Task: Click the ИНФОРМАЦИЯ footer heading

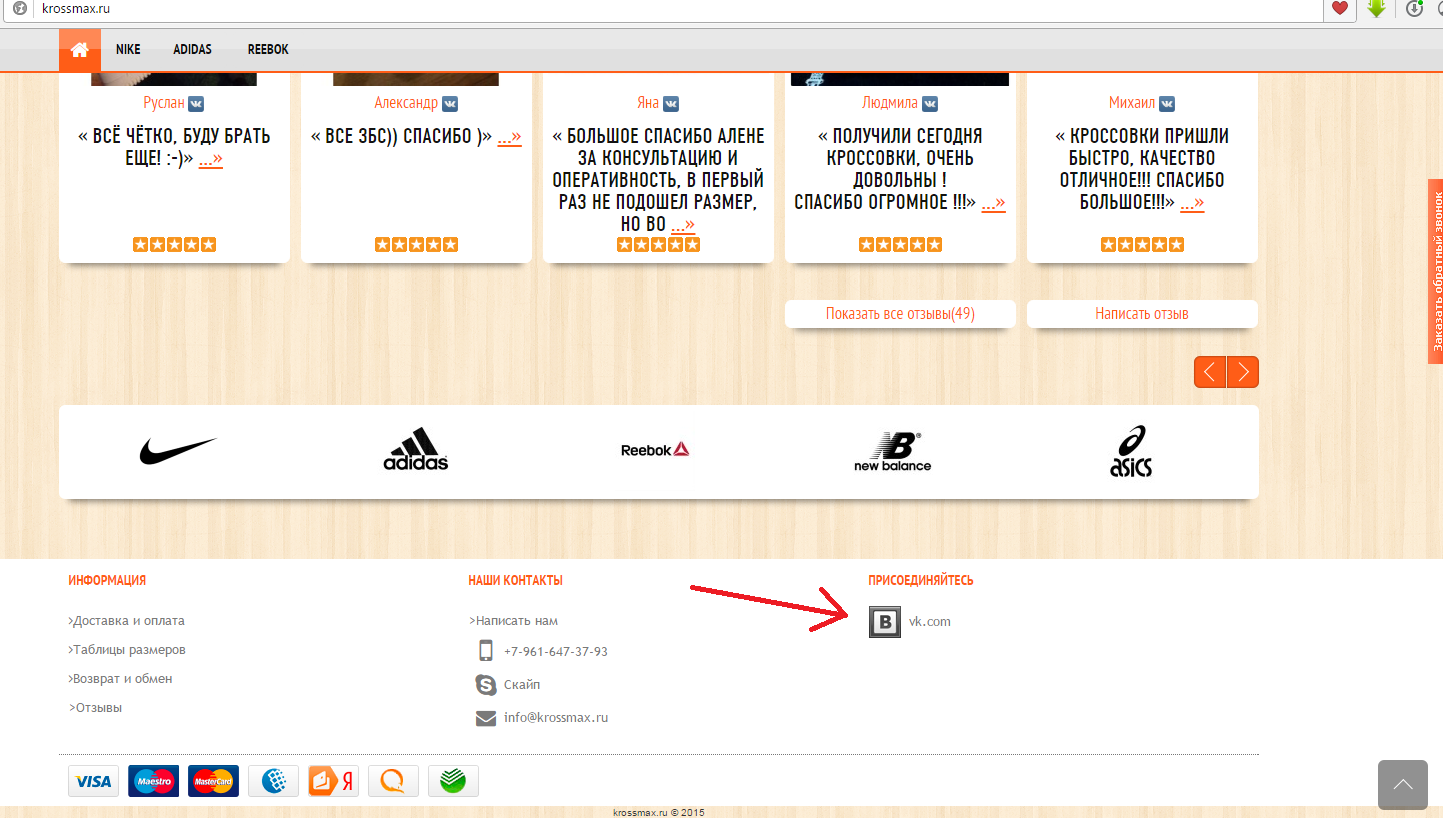Action: click(x=107, y=580)
